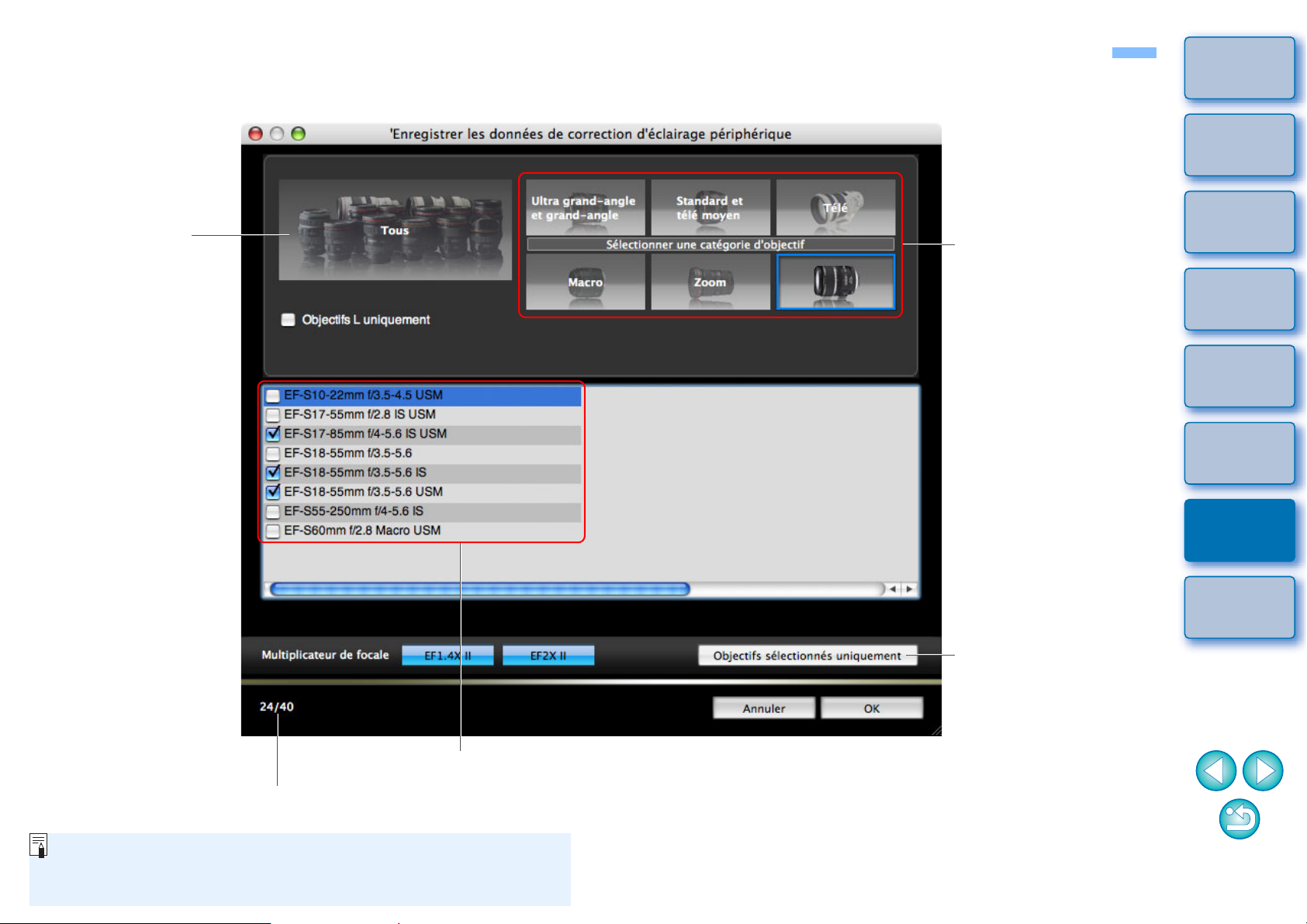Pick the Télé lens category
This screenshot has height=924, width=1307.
(x=835, y=208)
